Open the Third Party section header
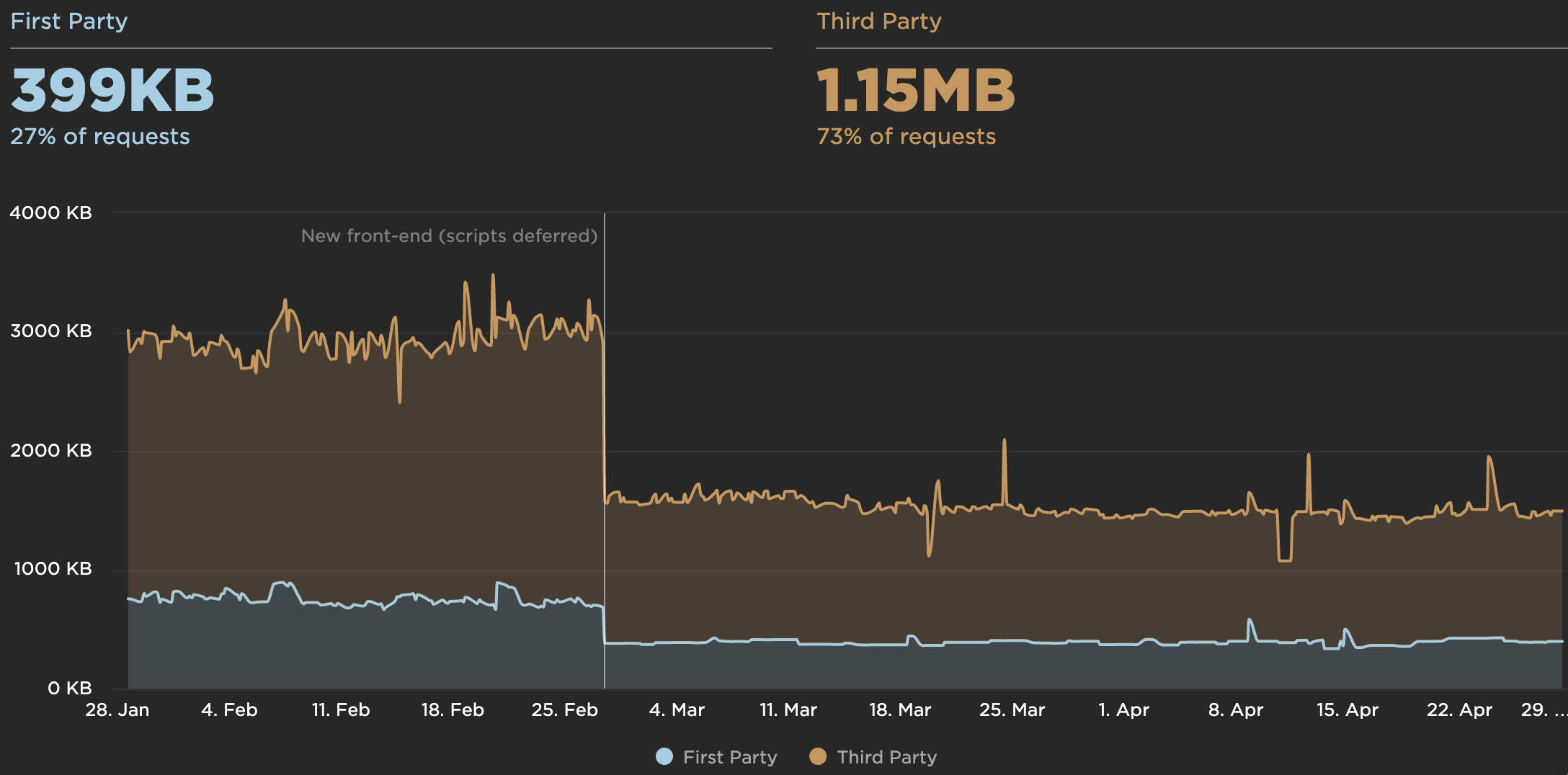 [879, 21]
